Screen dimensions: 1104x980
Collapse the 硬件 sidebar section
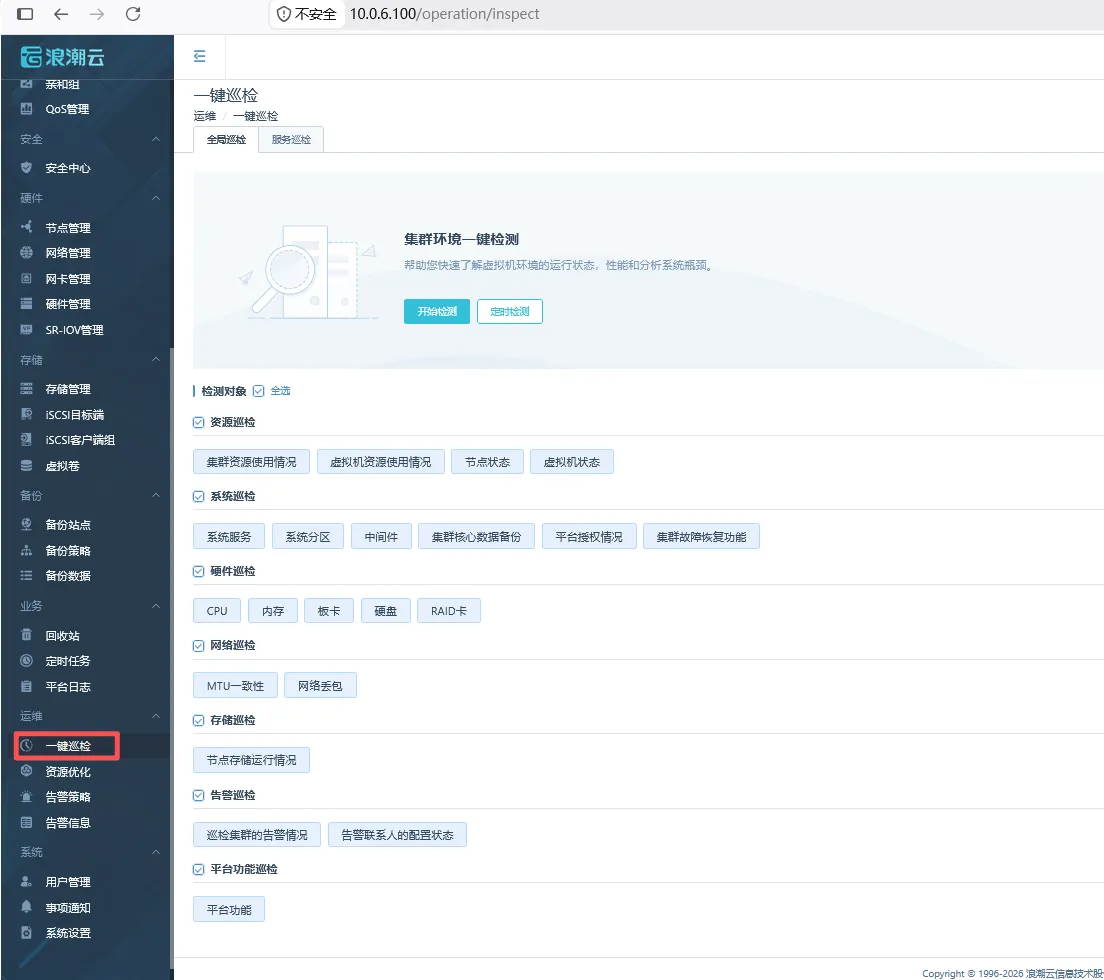pos(156,198)
